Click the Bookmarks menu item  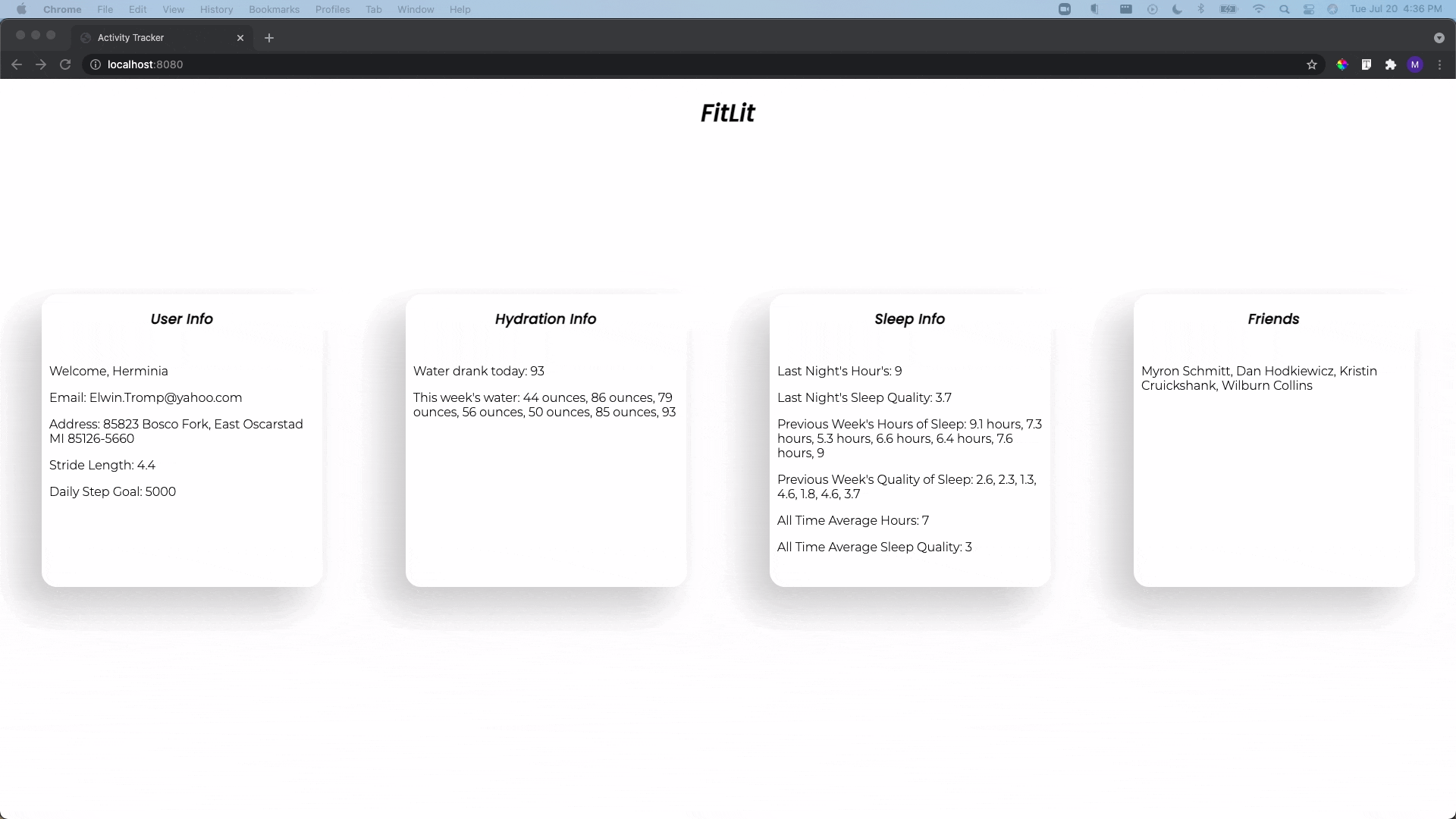coord(274,9)
